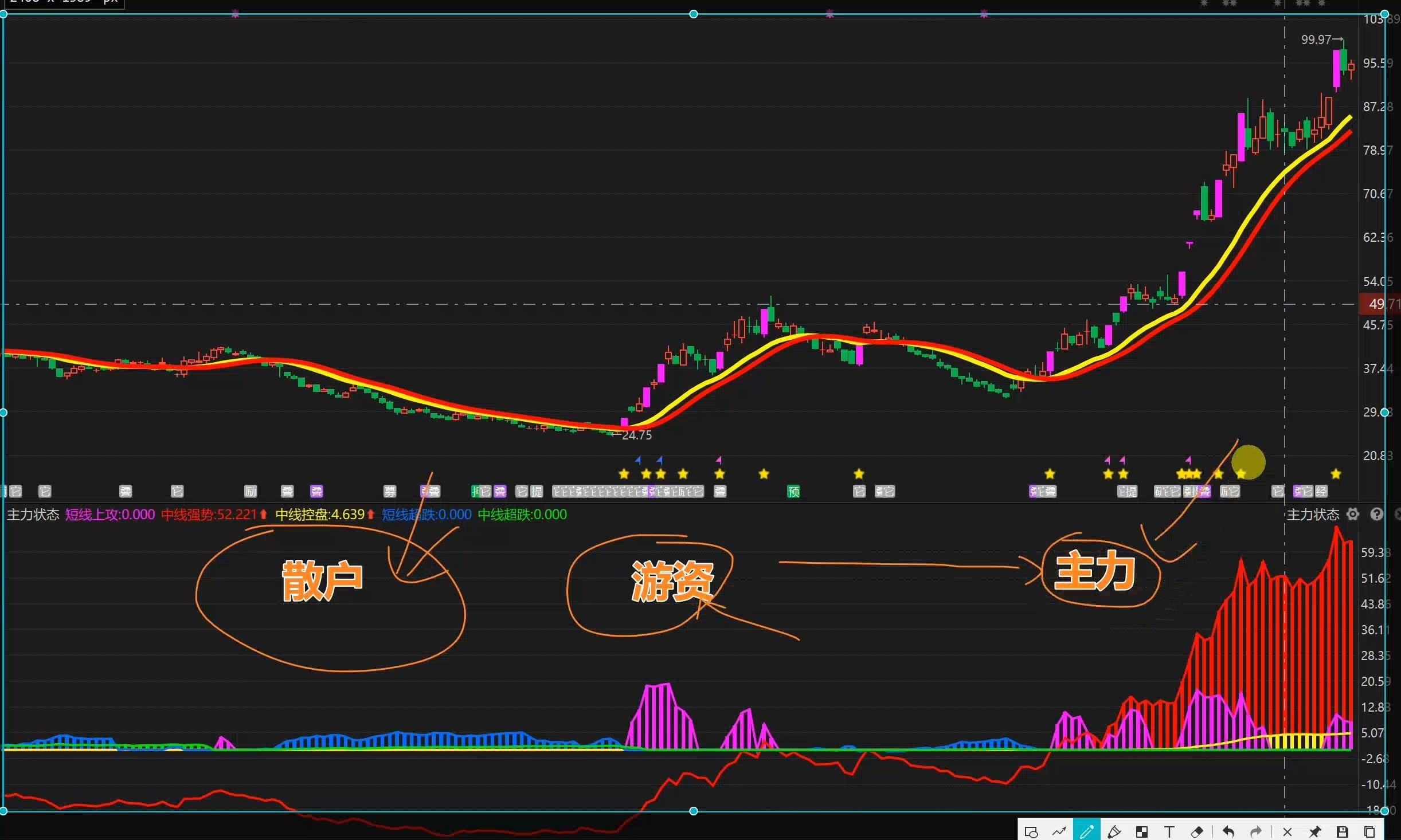
Task: Click the redo arrow
Action: pos(1255,832)
